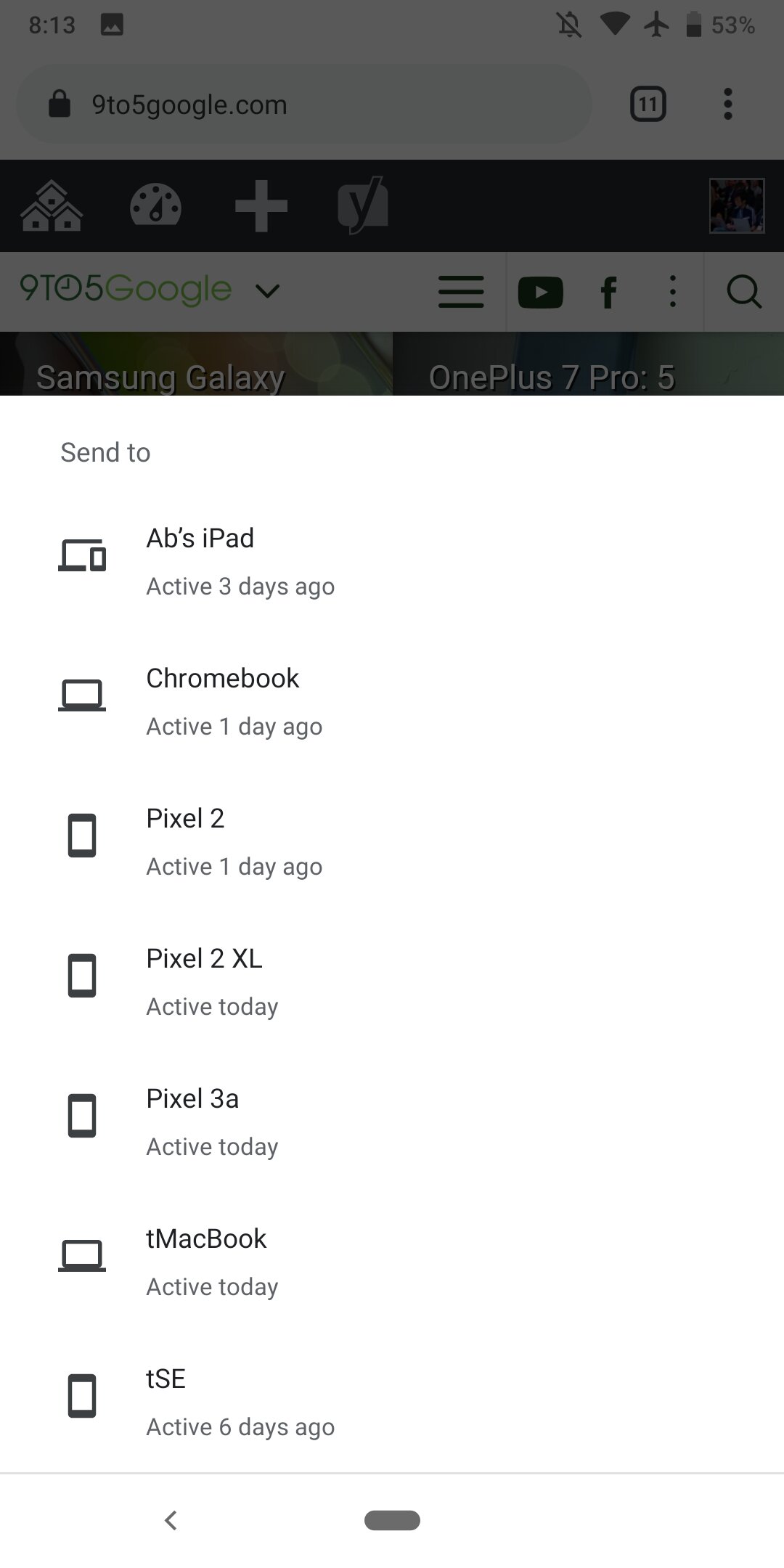Expand the 9to5Google site dropdown chevron

point(268,292)
